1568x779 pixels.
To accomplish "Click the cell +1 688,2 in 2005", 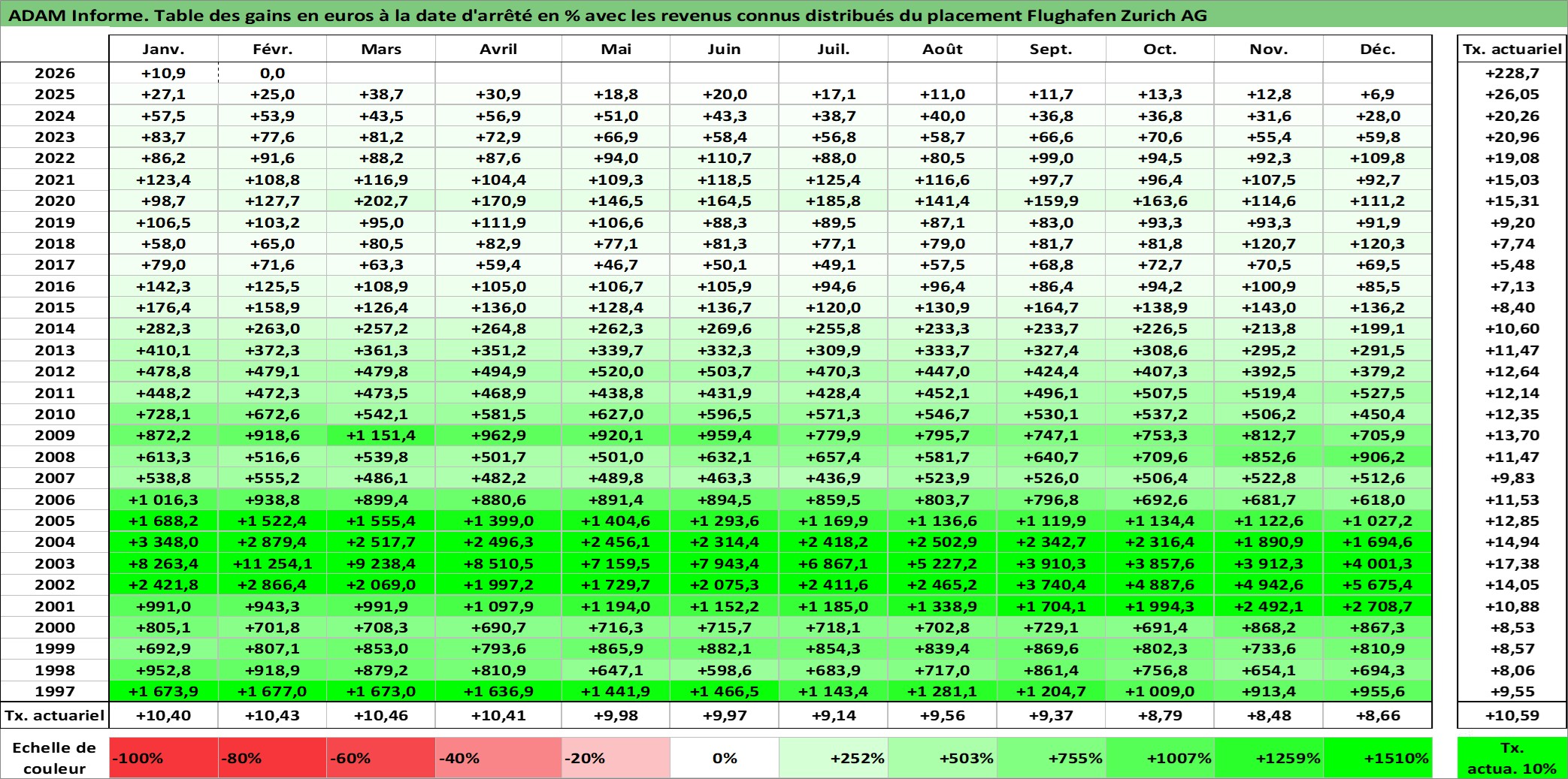I will point(163,521).
